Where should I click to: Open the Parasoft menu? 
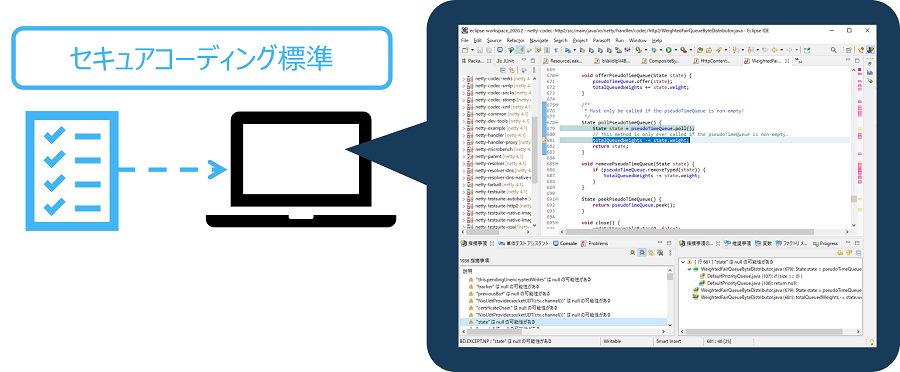click(602, 41)
